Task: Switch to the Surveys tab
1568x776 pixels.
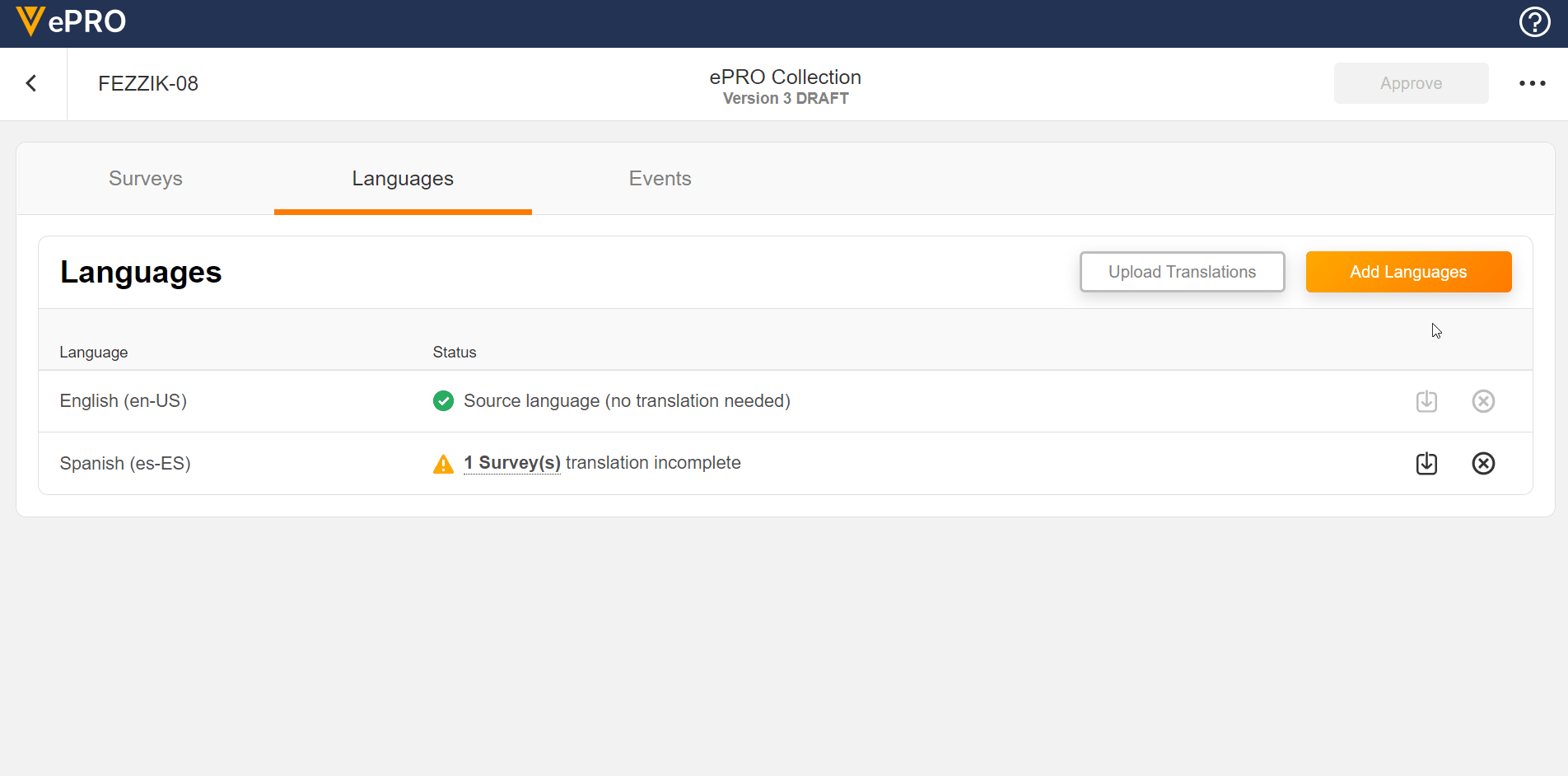Action: (146, 179)
